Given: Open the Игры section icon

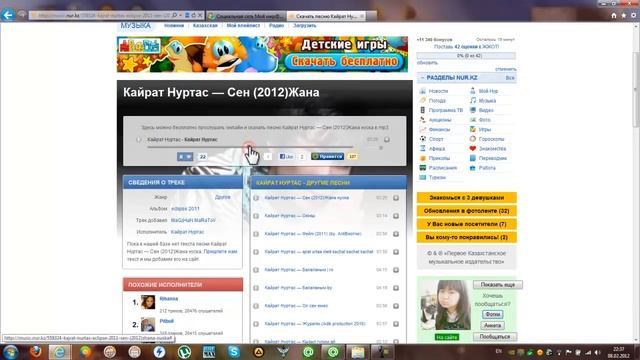Looking at the screenshot, I should 473,129.
